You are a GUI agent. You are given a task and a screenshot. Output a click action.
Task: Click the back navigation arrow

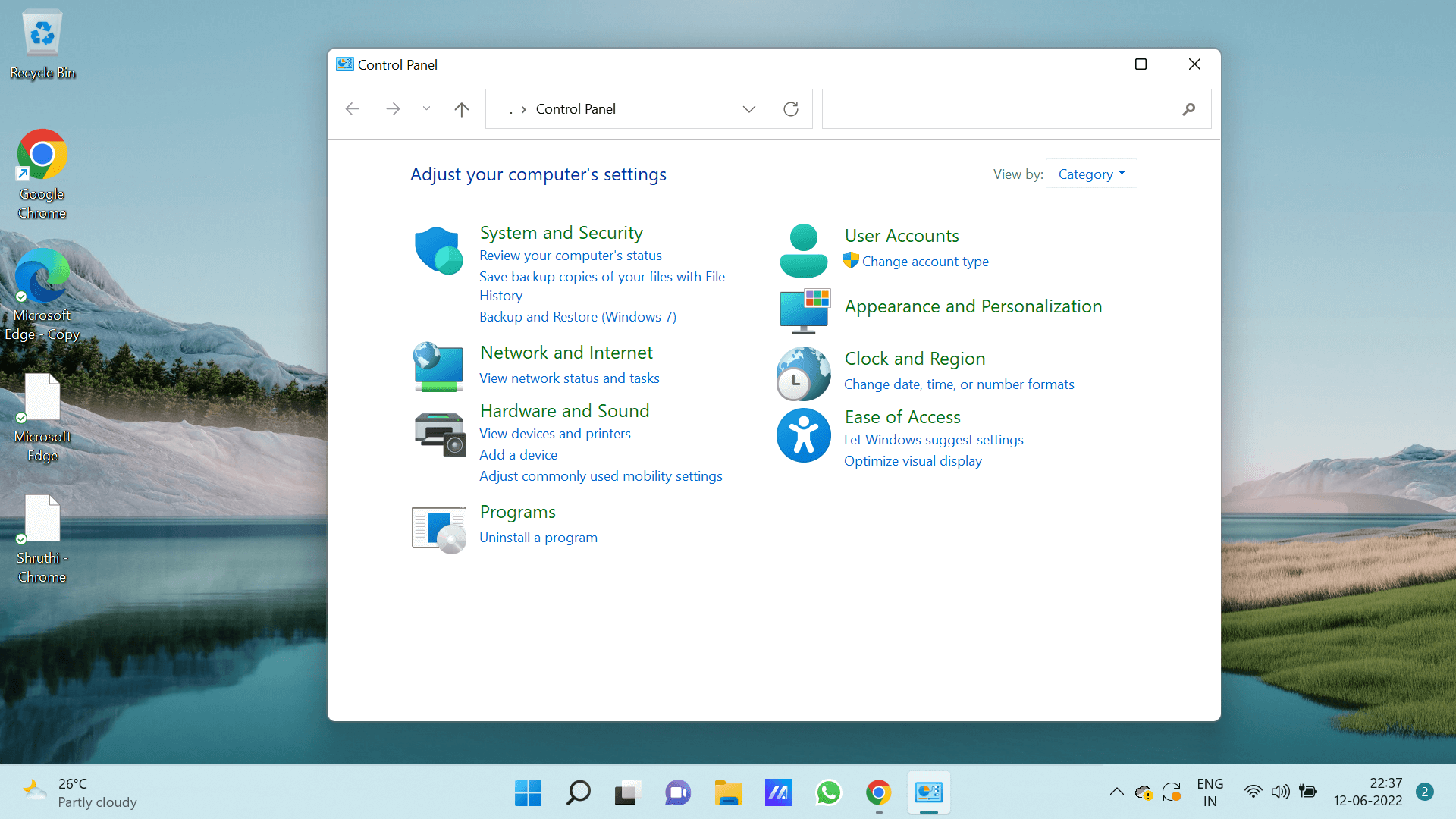(353, 109)
